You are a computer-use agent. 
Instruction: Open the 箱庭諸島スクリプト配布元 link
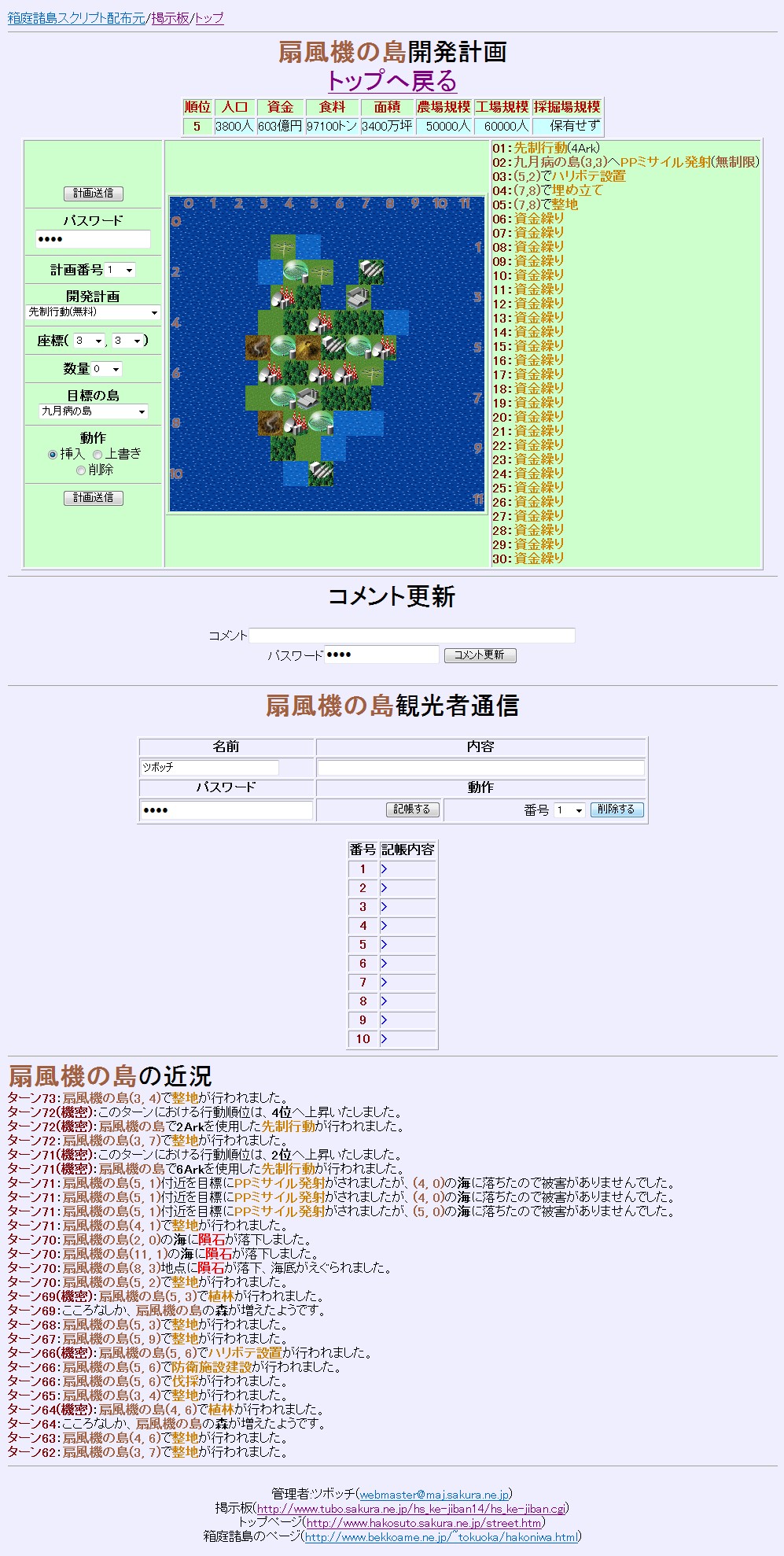(76, 18)
